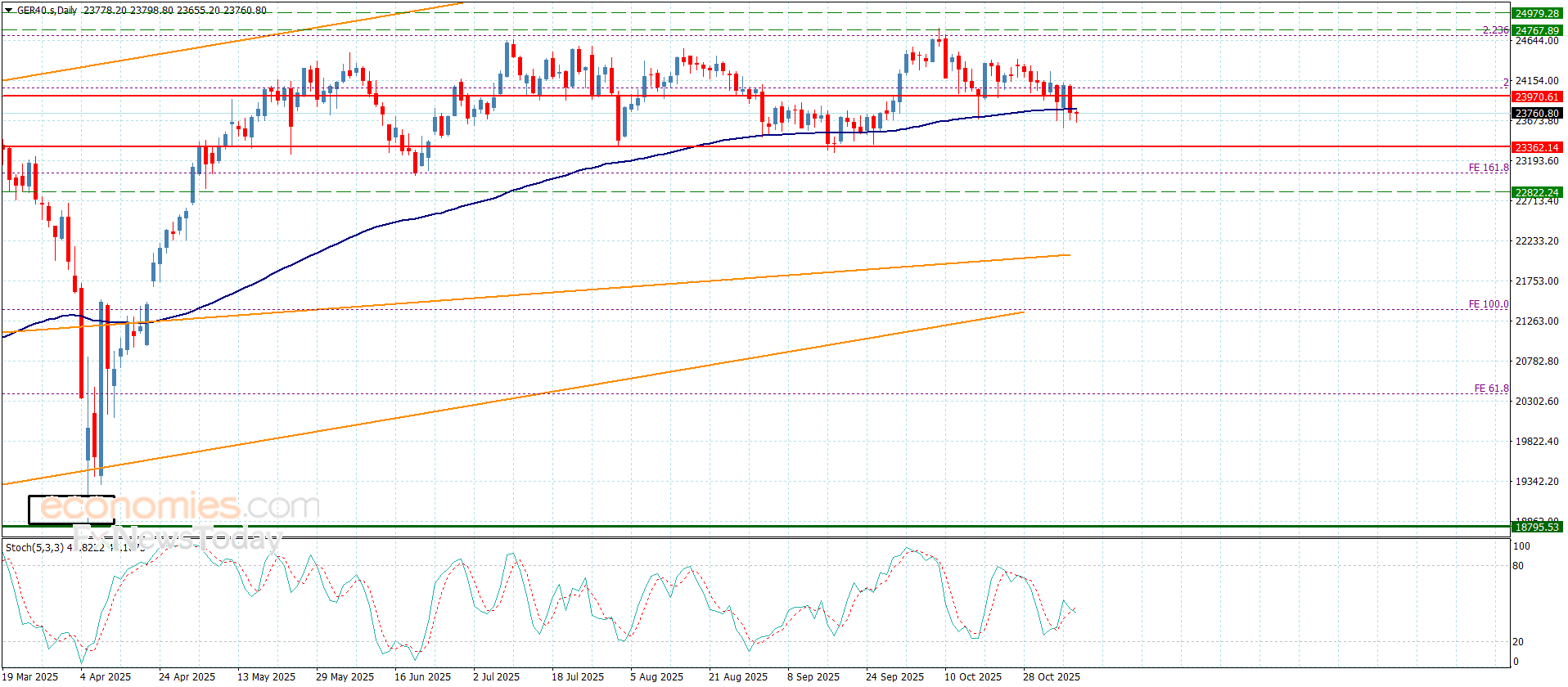Select the FE 61.8 expansion label

point(1491,388)
